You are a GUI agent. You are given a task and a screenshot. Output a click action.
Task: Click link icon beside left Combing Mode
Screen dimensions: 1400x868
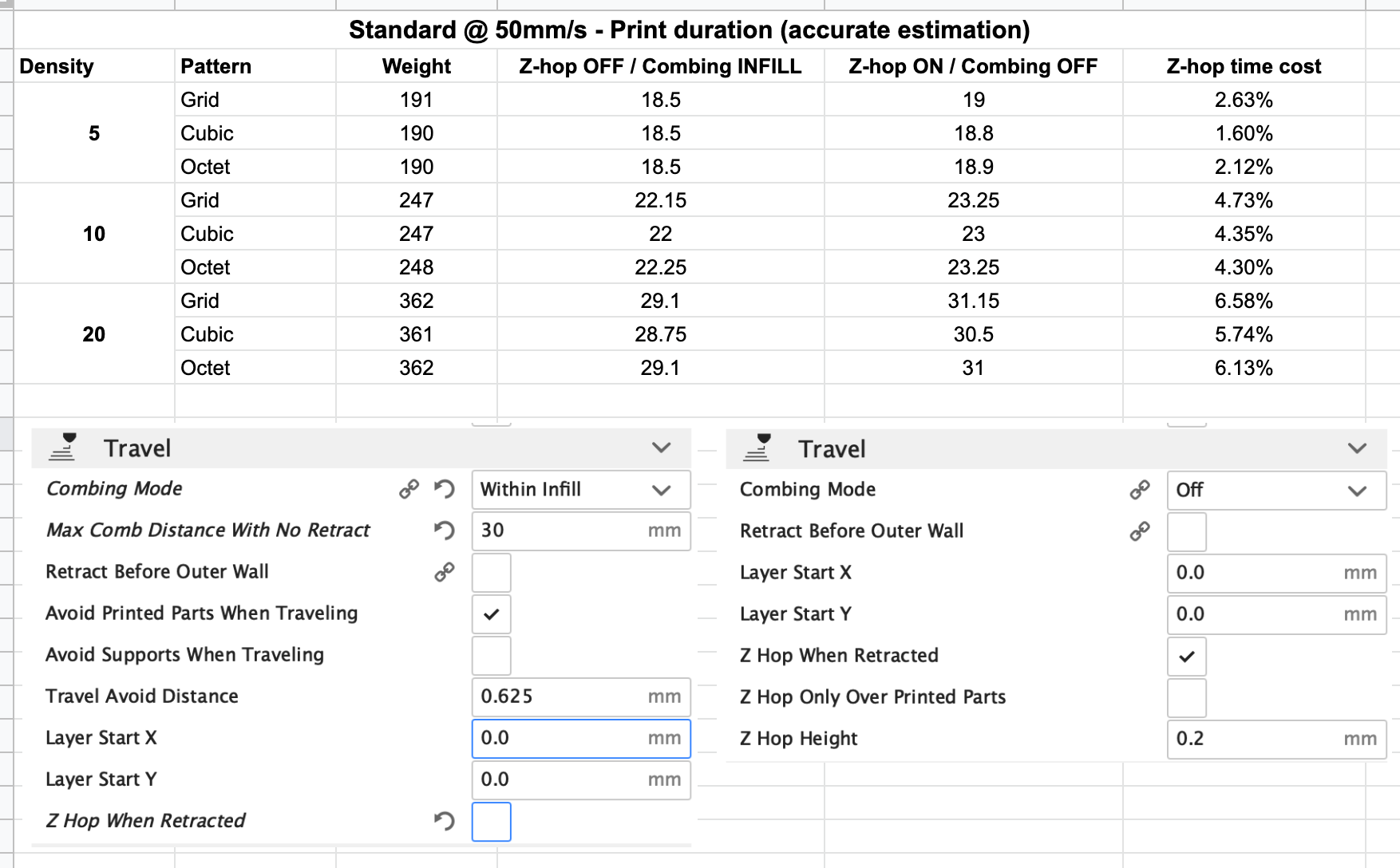409,489
